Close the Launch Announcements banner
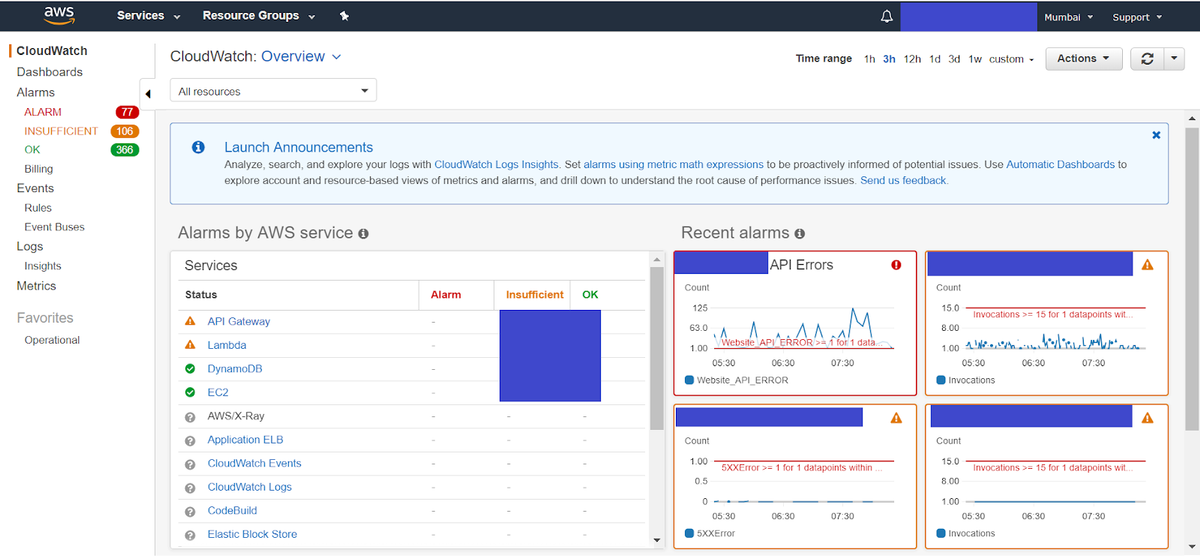The width and height of the screenshot is (1200, 559). (x=1156, y=134)
